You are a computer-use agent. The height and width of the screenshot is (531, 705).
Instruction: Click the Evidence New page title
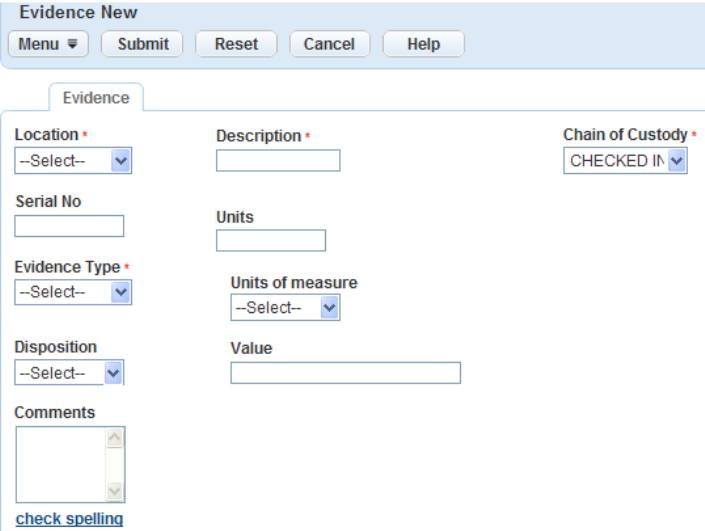pyautogui.click(x=78, y=13)
